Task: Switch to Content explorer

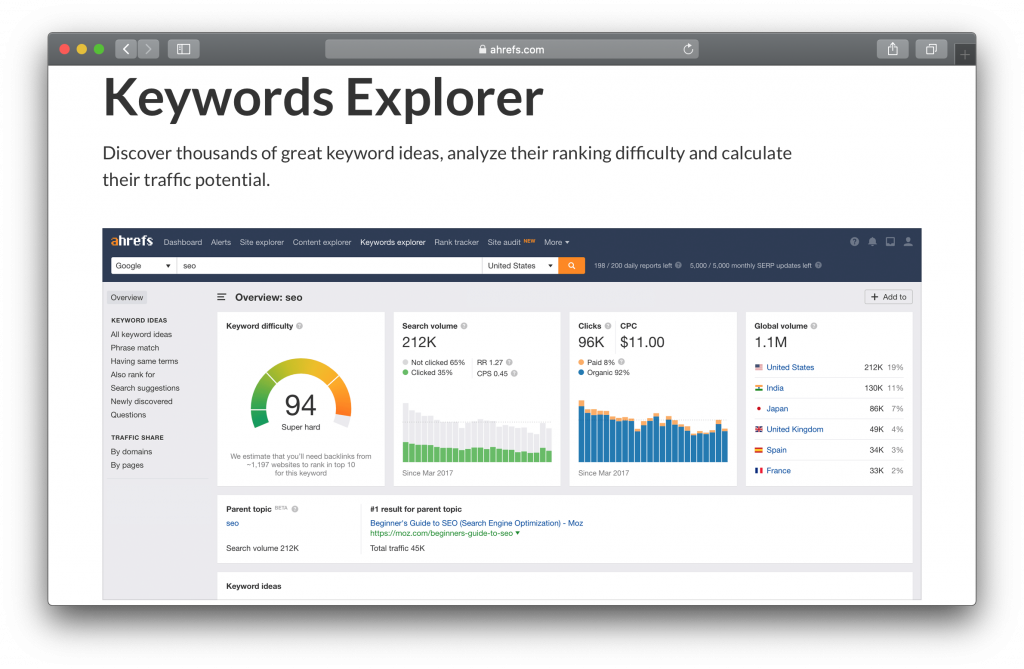Action: tap(322, 242)
